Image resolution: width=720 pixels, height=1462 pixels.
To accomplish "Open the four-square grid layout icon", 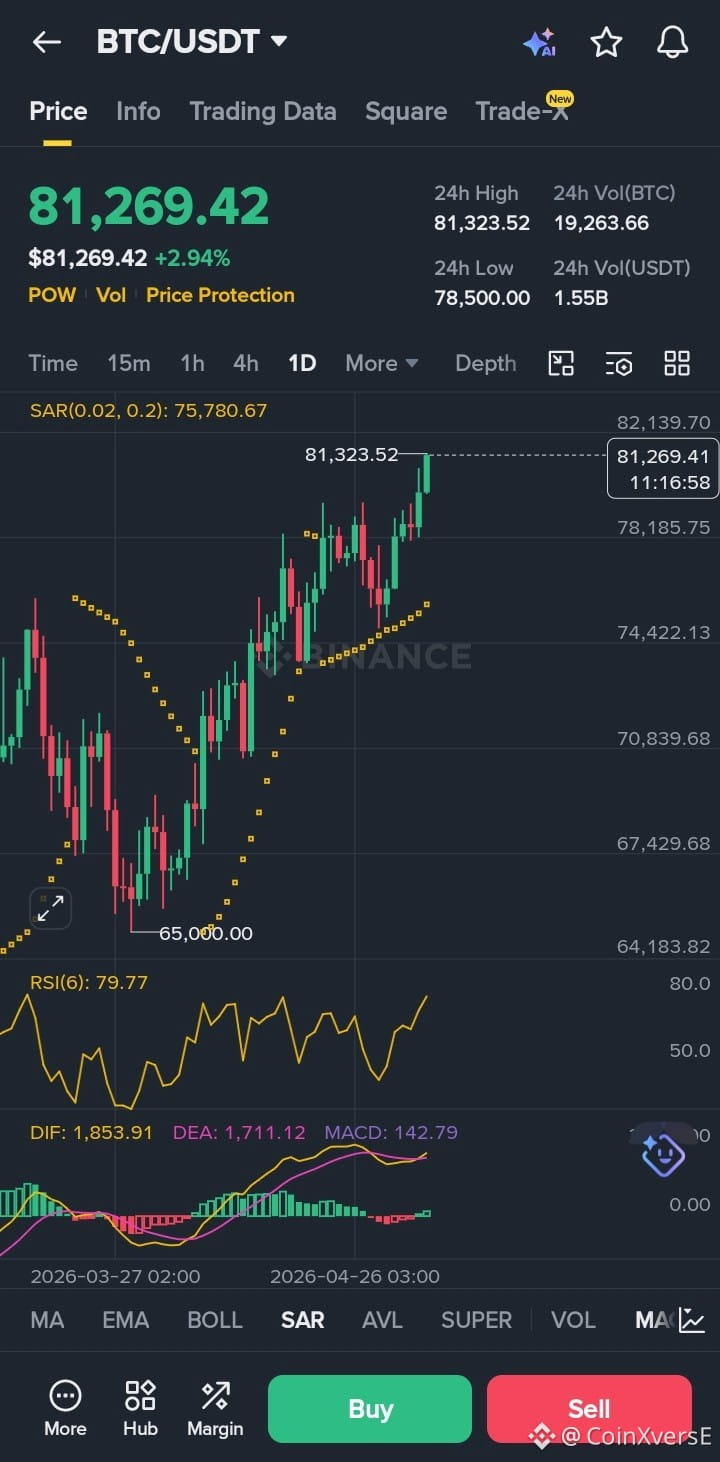I will point(677,364).
